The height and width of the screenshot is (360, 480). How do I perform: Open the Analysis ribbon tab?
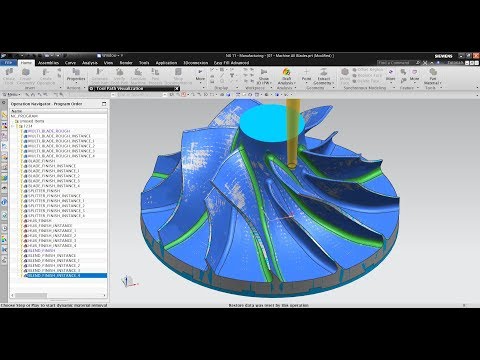90,63
